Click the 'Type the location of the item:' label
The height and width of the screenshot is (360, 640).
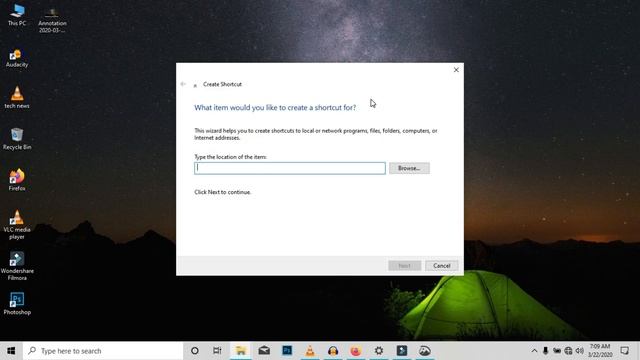[x=231, y=157]
